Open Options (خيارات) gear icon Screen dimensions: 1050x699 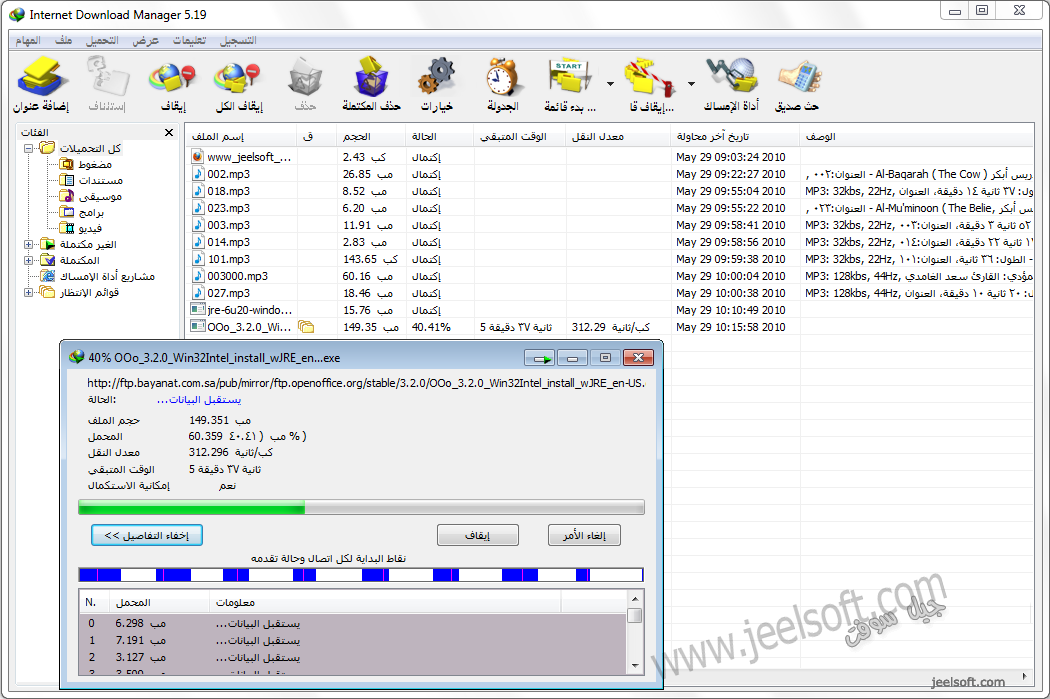[437, 84]
